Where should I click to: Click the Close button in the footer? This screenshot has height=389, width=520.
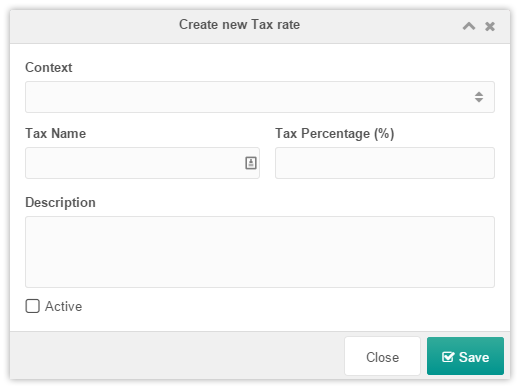click(382, 356)
